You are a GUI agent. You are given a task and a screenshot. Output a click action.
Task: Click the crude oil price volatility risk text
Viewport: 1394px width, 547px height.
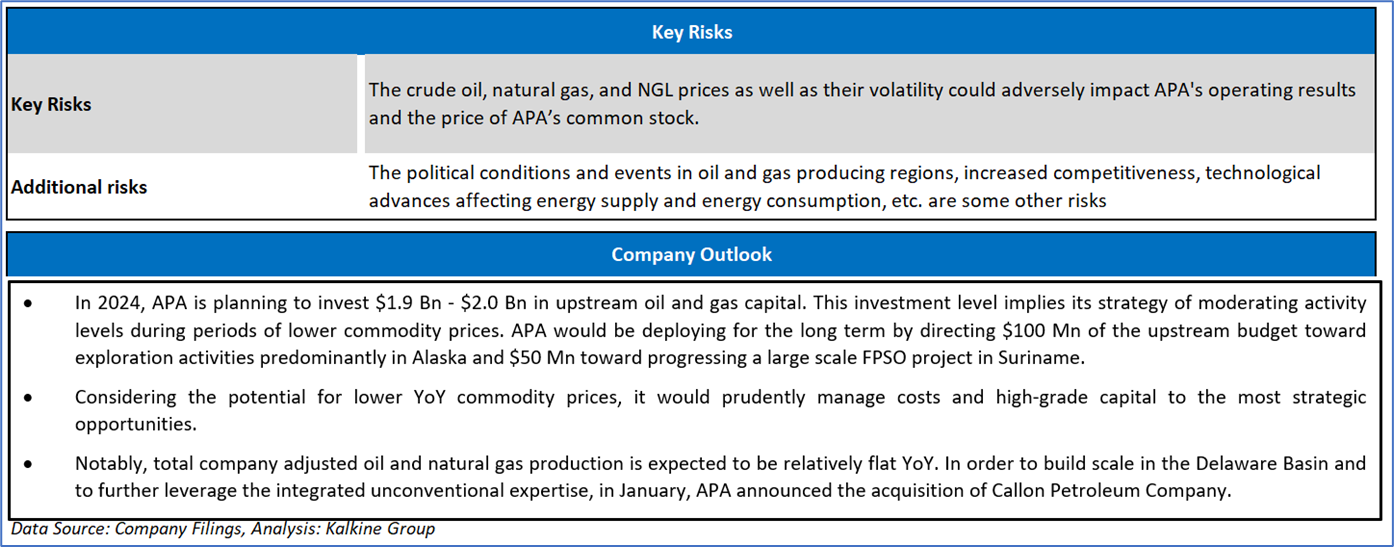[862, 91]
